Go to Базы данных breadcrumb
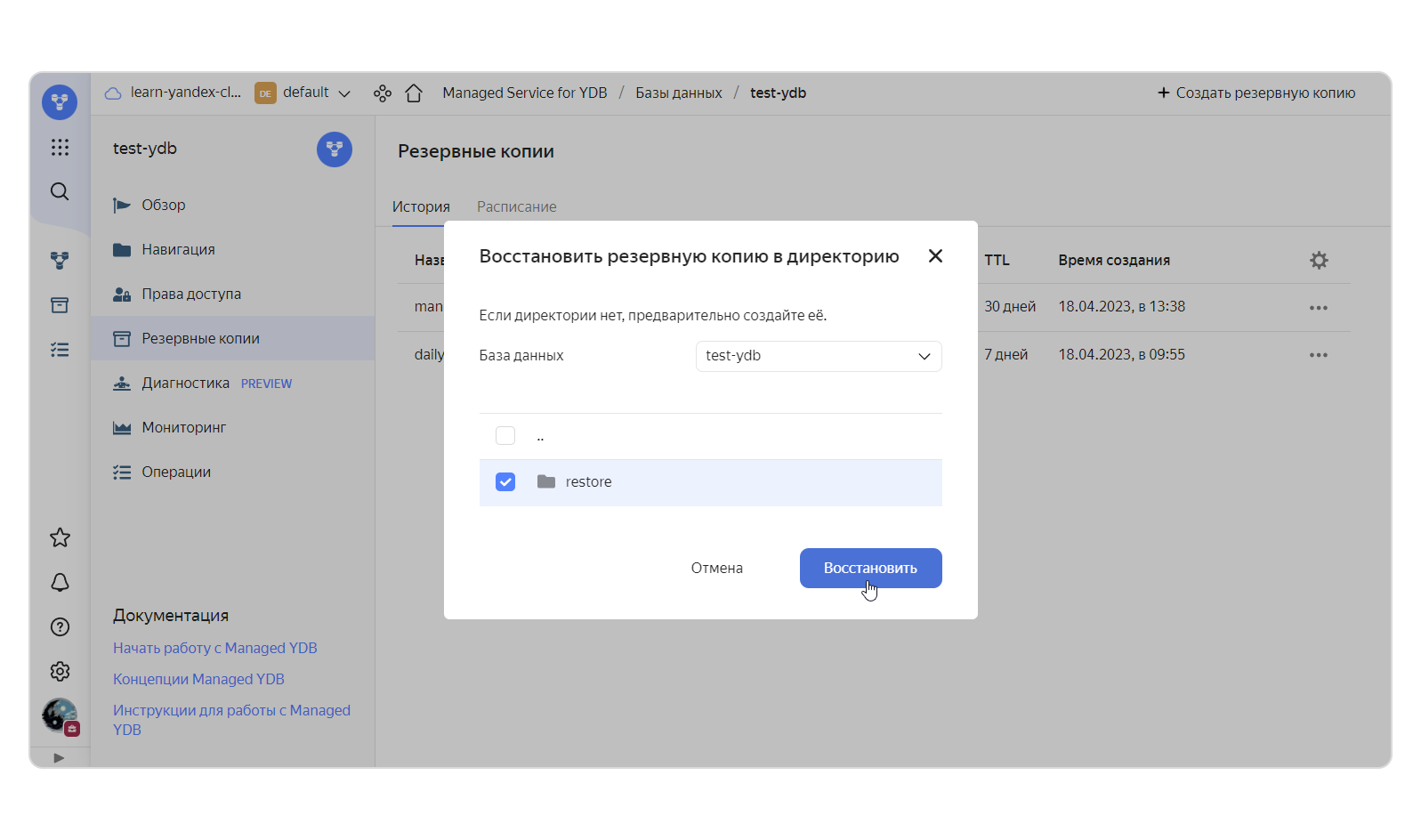The width and height of the screenshot is (1421, 840). point(679,93)
